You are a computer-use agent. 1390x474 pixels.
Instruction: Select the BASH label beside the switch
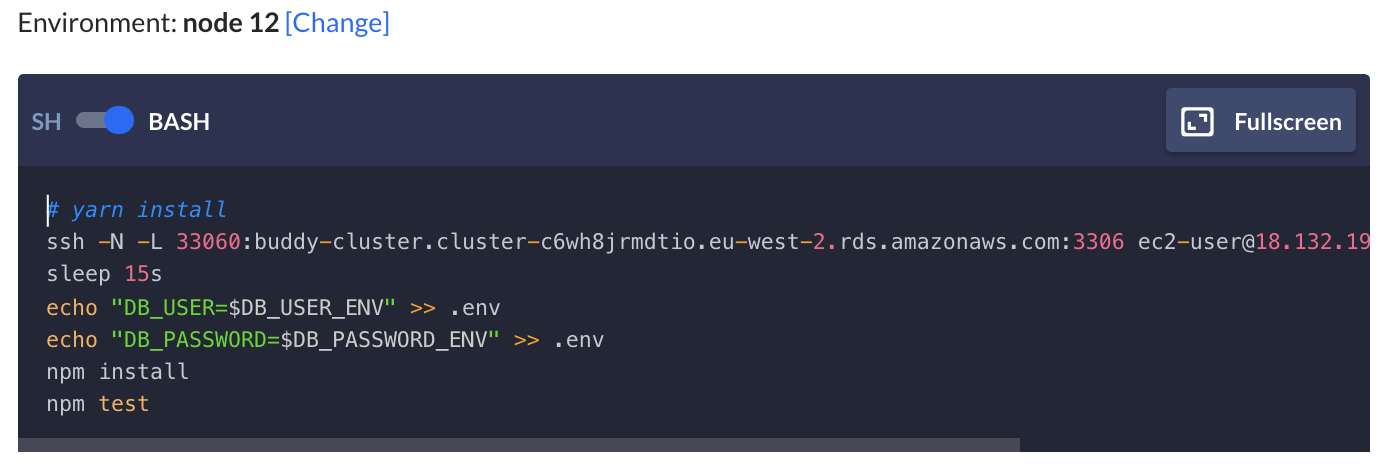coord(179,122)
